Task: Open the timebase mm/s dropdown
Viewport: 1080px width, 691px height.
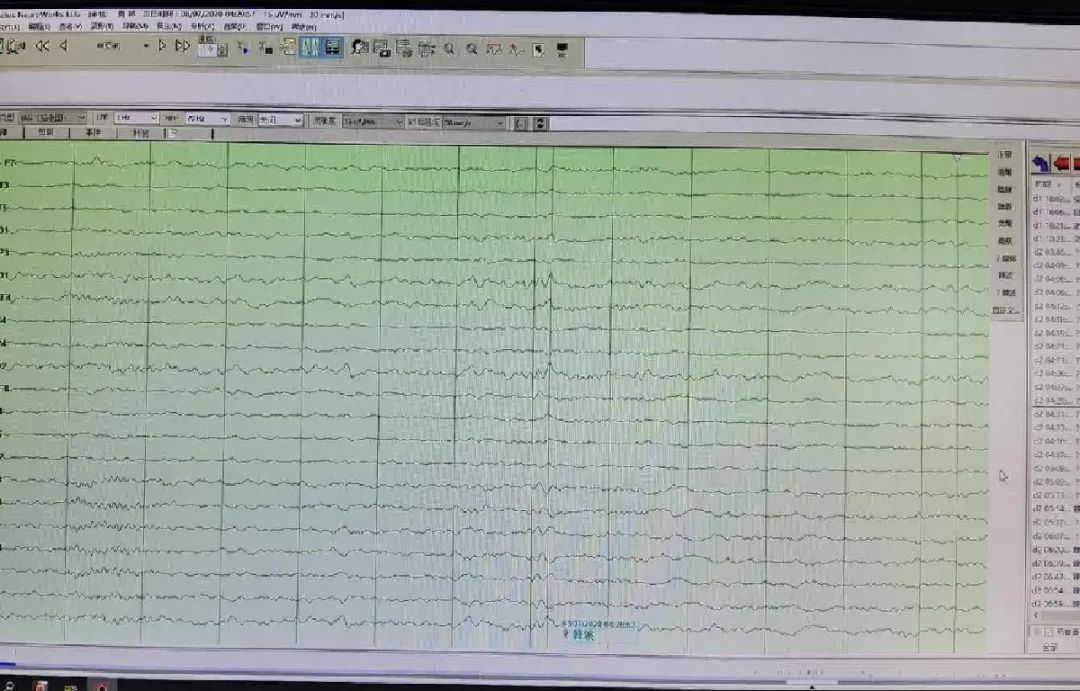Action: 474,122
